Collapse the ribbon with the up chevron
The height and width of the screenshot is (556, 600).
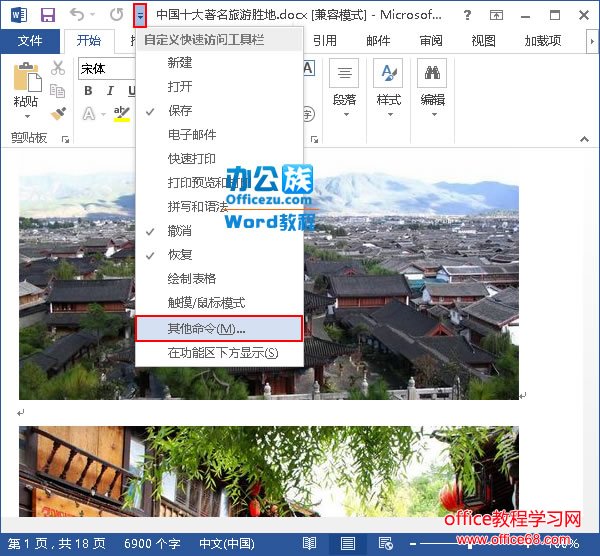tap(584, 139)
